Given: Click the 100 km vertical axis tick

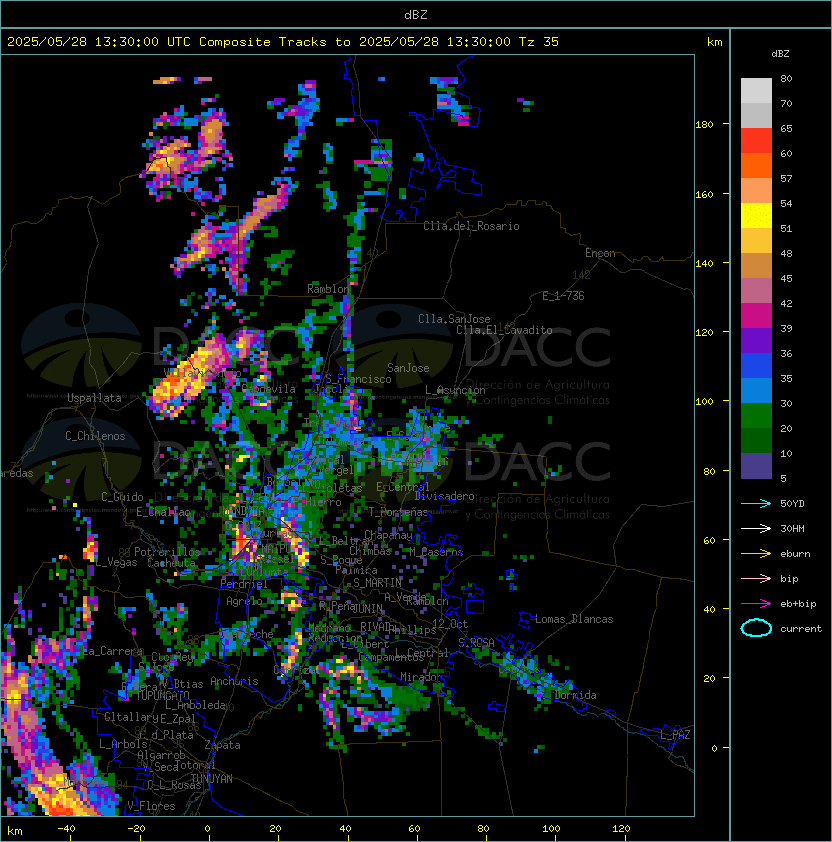Looking at the screenshot, I should [x=704, y=402].
